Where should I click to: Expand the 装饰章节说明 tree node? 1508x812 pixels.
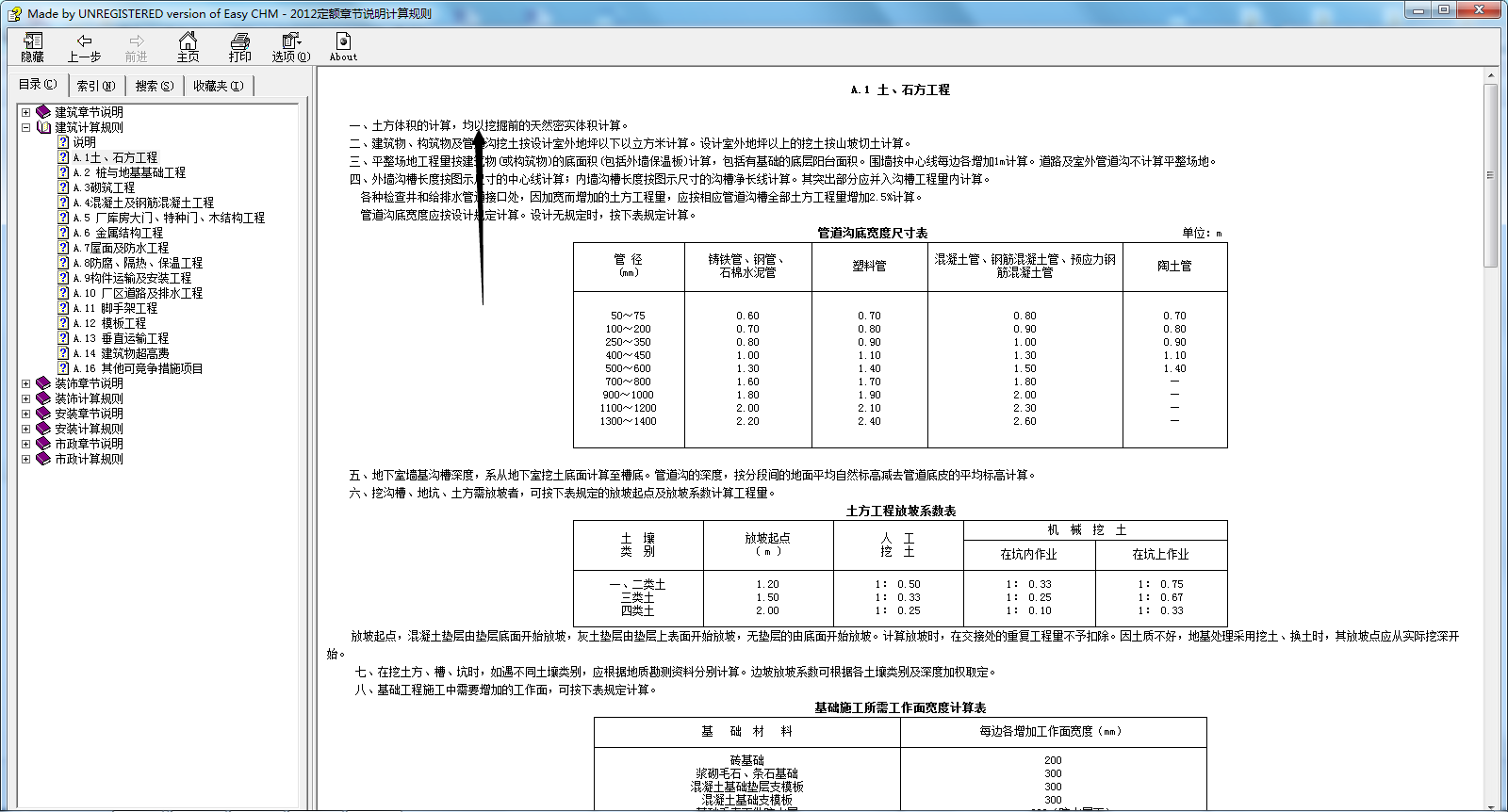point(26,383)
